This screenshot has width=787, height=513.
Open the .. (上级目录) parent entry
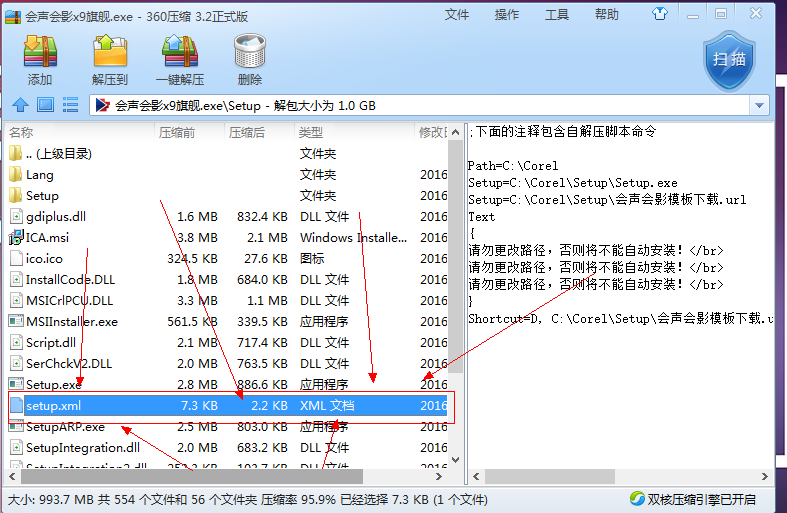coord(59,154)
